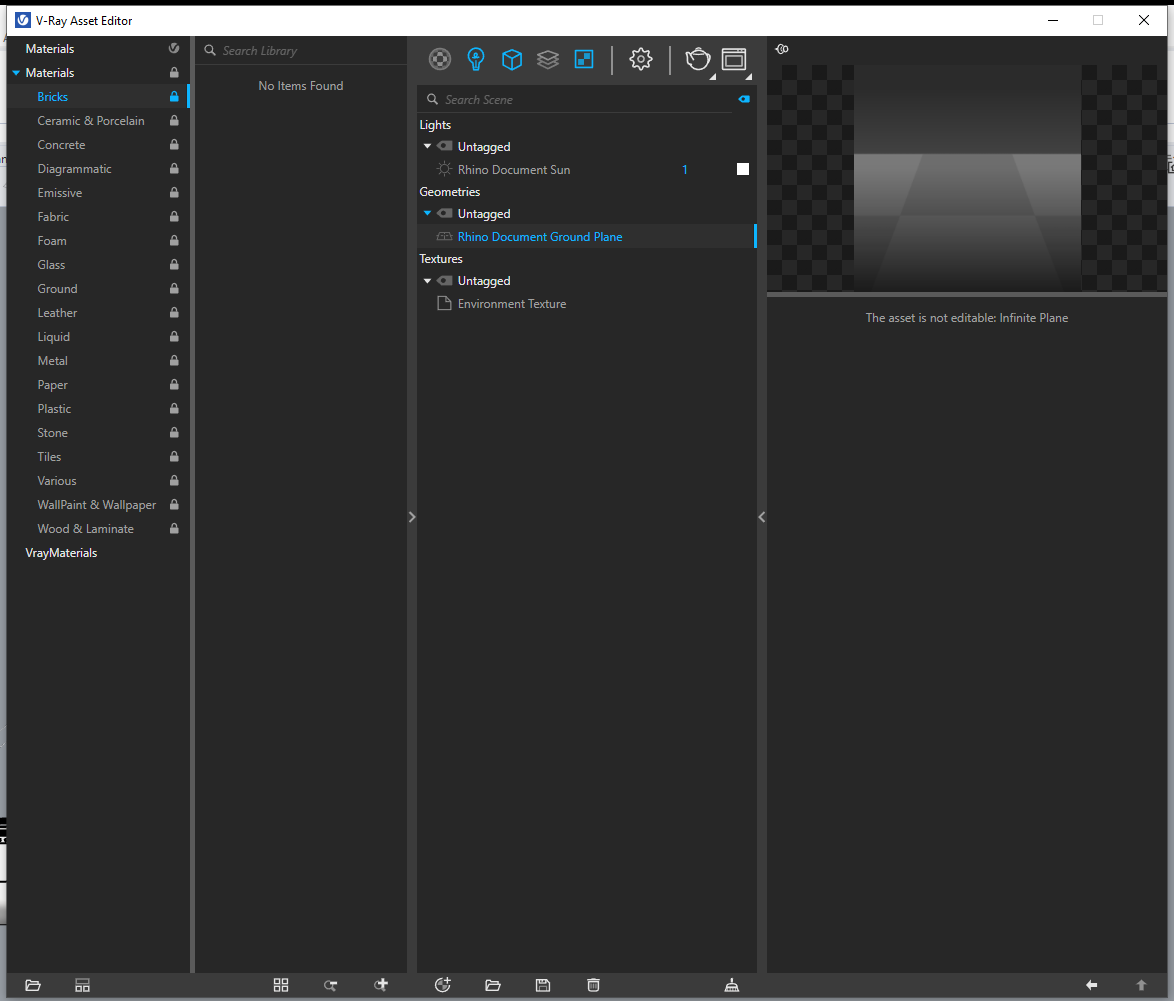Collapse Untagged group under Geometries
The height and width of the screenshot is (1001, 1174).
(428, 213)
